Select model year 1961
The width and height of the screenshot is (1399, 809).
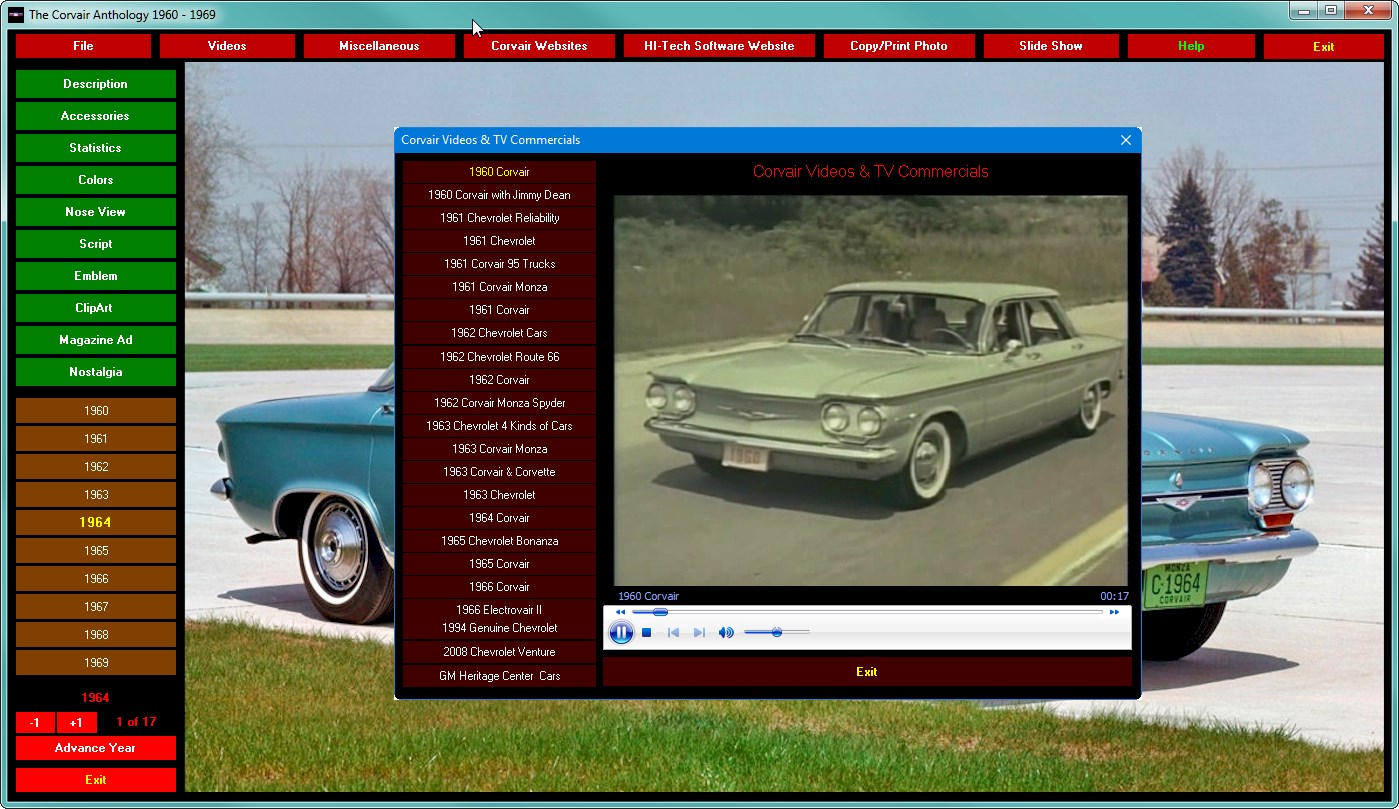[96, 439]
